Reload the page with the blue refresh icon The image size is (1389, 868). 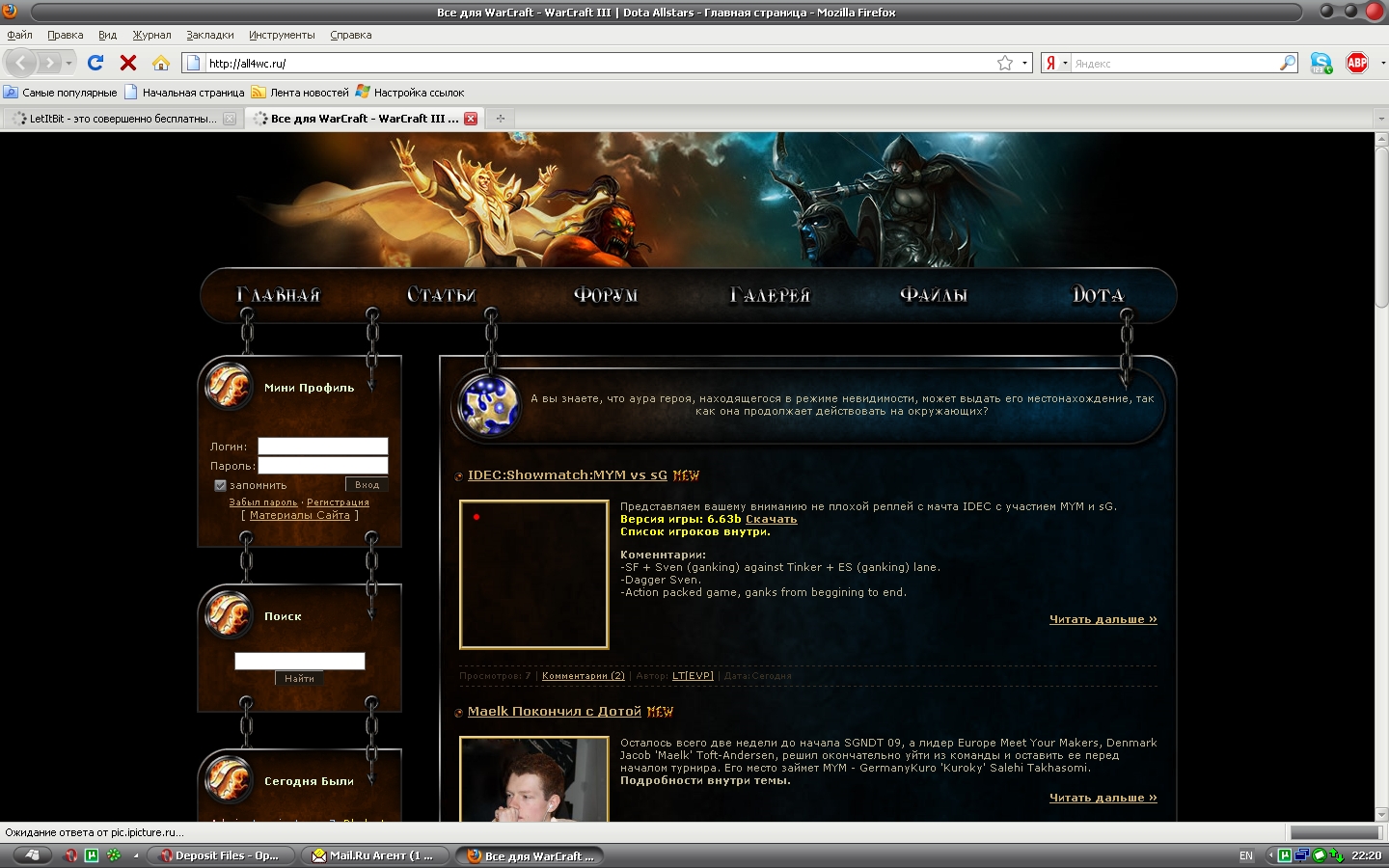(95, 63)
